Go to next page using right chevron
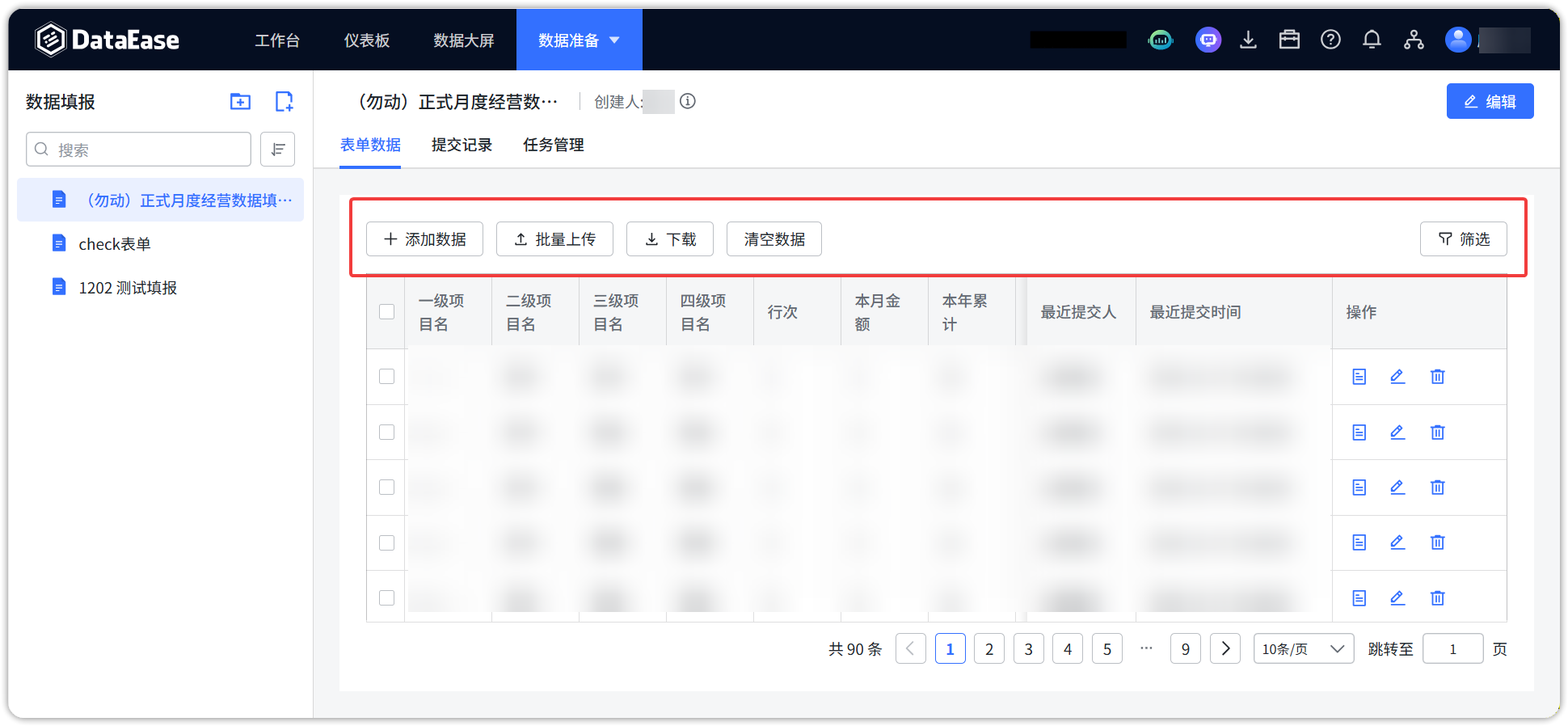The height and width of the screenshot is (726, 1568). (1225, 649)
